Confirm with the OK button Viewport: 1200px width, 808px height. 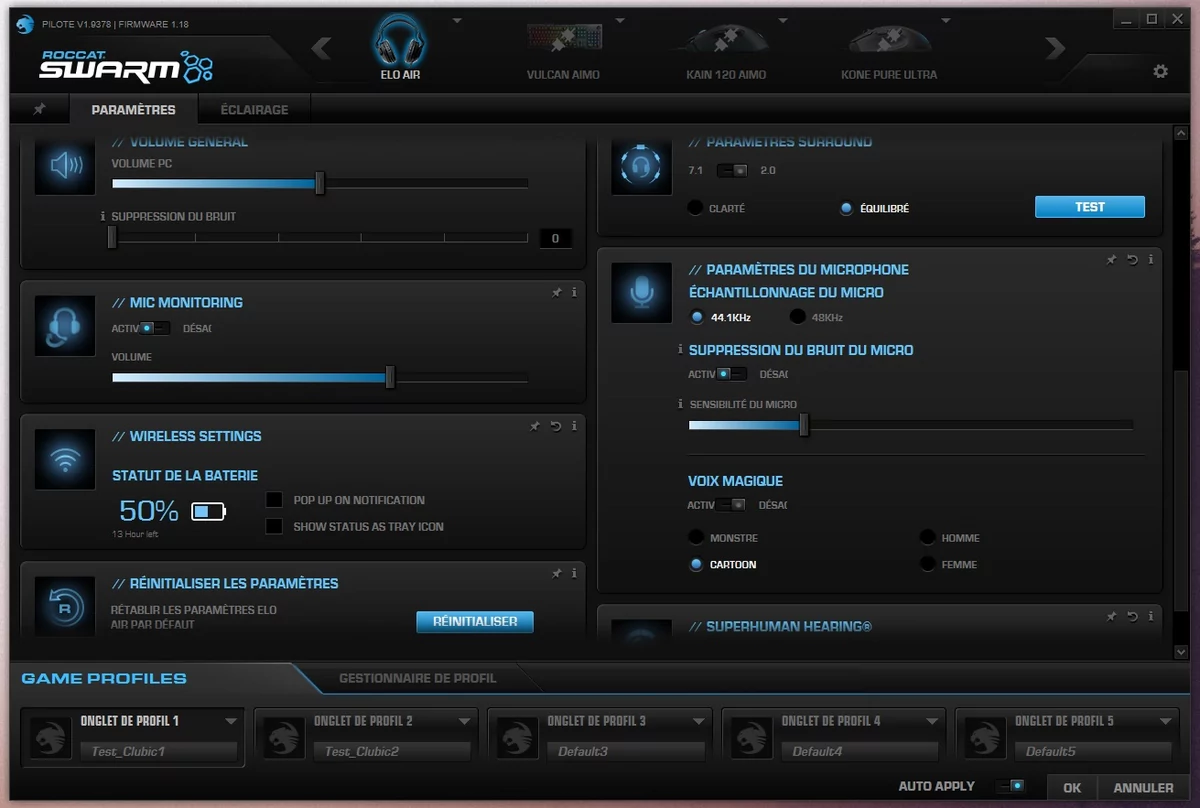click(1072, 788)
